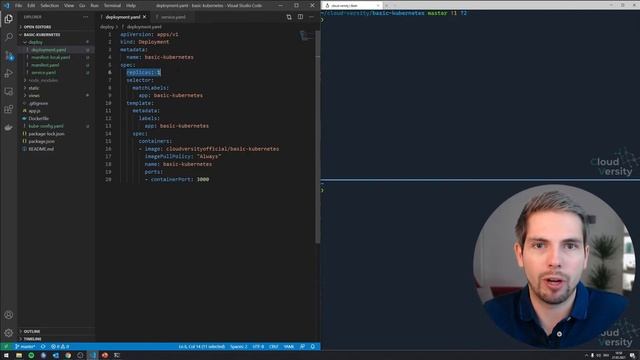Image resolution: width=640 pixels, height=360 pixels.
Task: Click the feedback icon in the status bar
Action: coord(302,347)
